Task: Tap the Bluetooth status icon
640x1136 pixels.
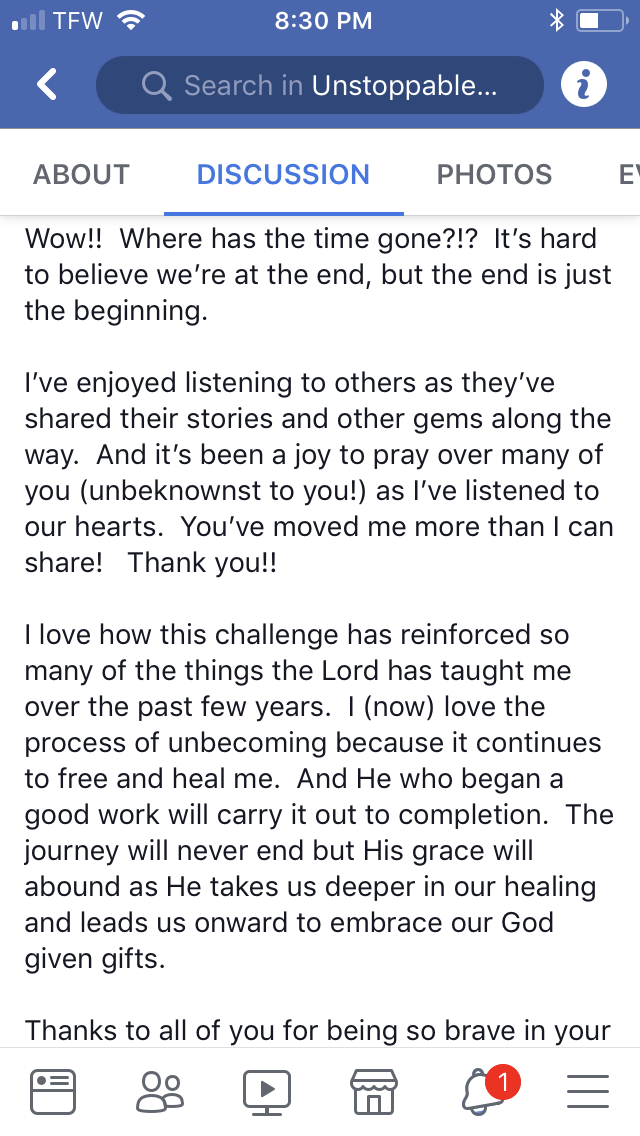Action: point(557,20)
